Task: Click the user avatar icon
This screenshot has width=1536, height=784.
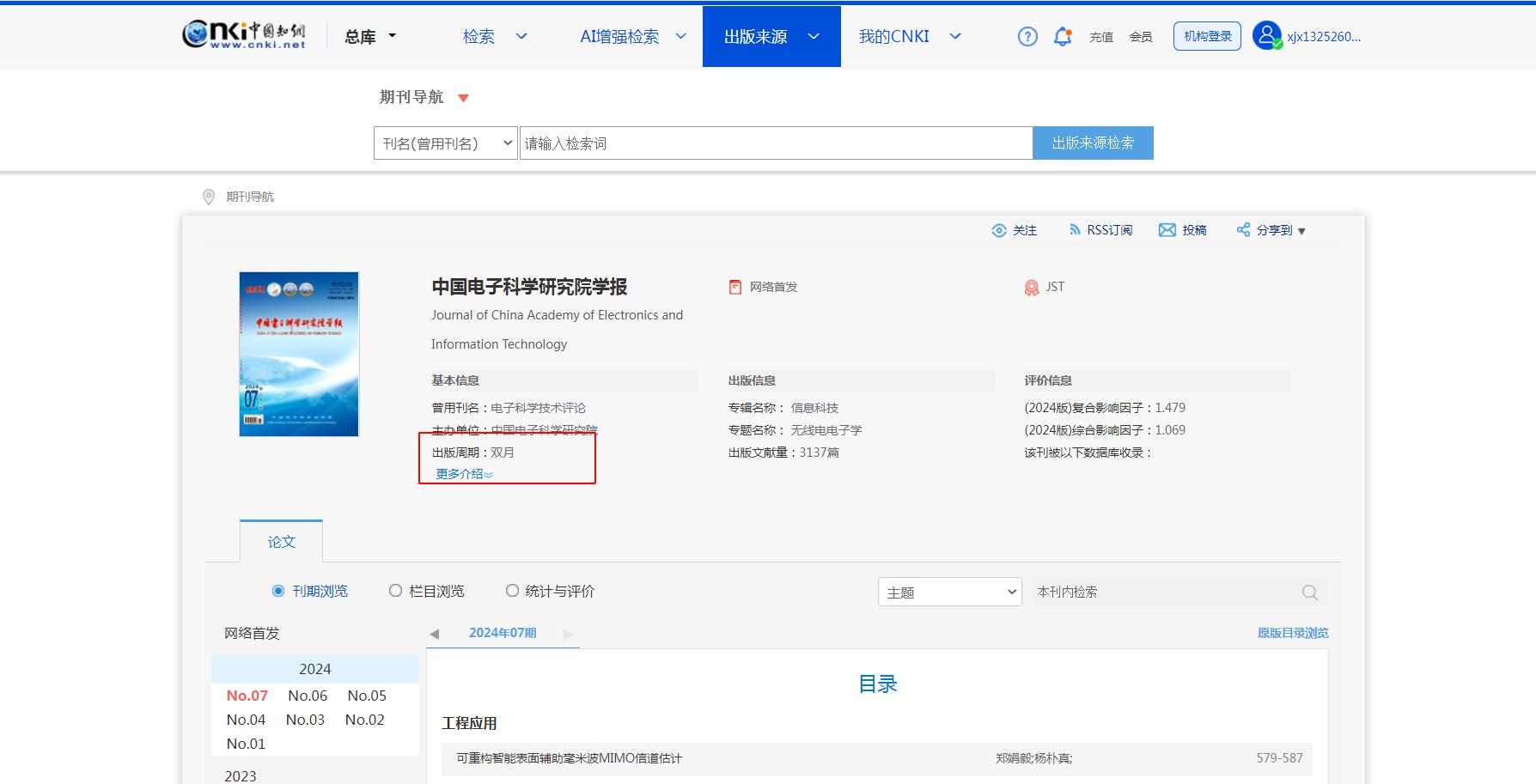Action: [x=1266, y=35]
